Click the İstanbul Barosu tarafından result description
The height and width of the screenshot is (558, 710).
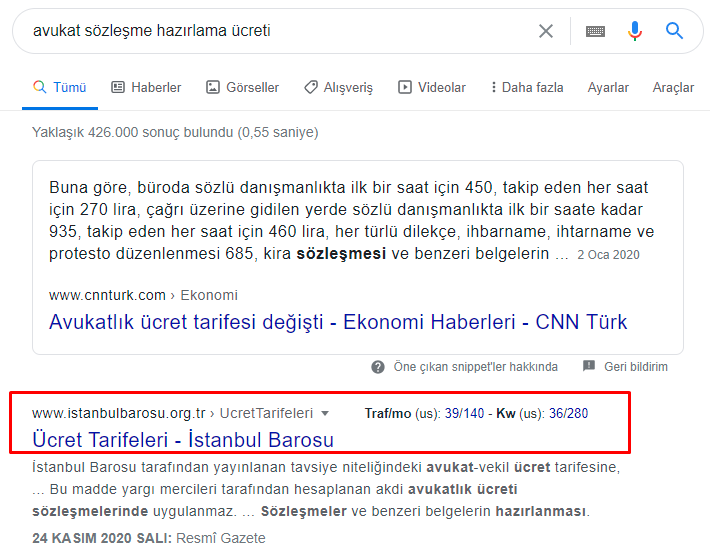(x=326, y=489)
